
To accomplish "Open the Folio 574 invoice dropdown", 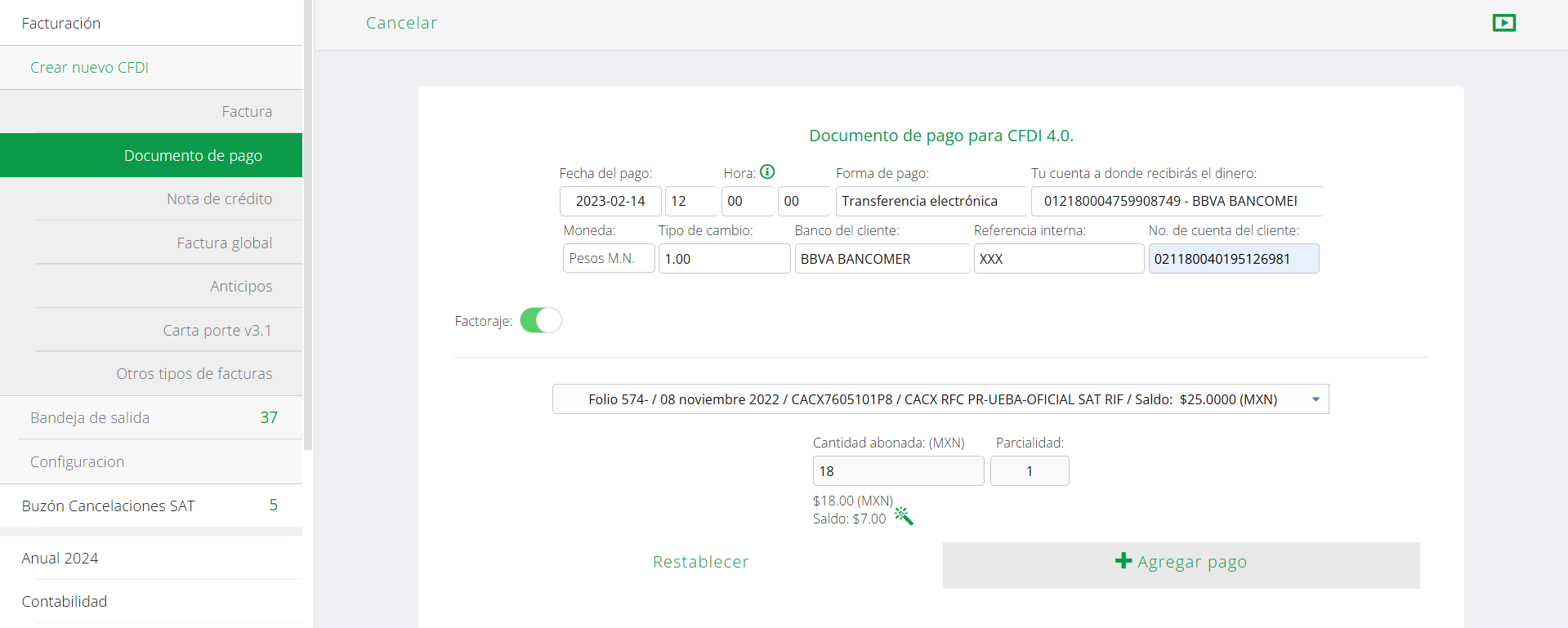I will tap(940, 399).
